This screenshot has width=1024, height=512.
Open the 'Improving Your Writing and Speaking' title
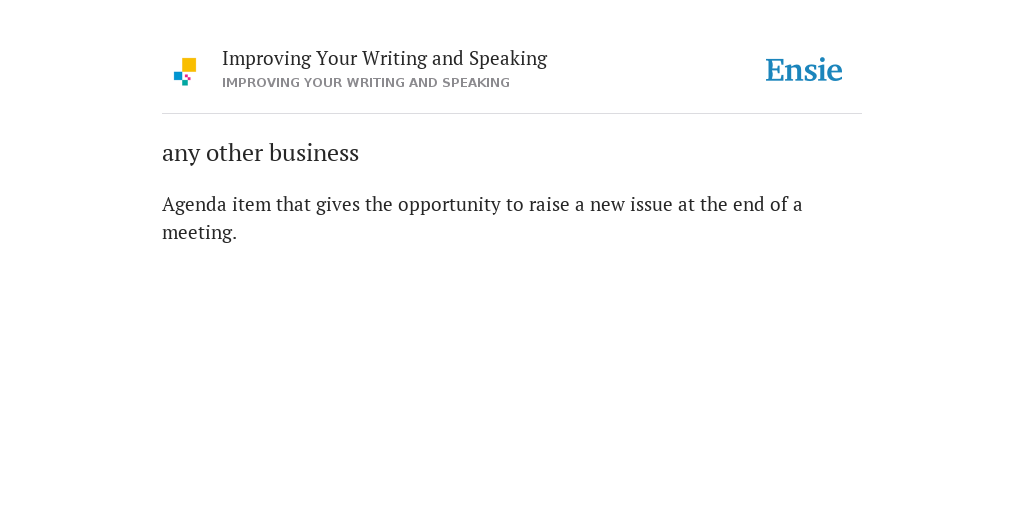point(385,59)
